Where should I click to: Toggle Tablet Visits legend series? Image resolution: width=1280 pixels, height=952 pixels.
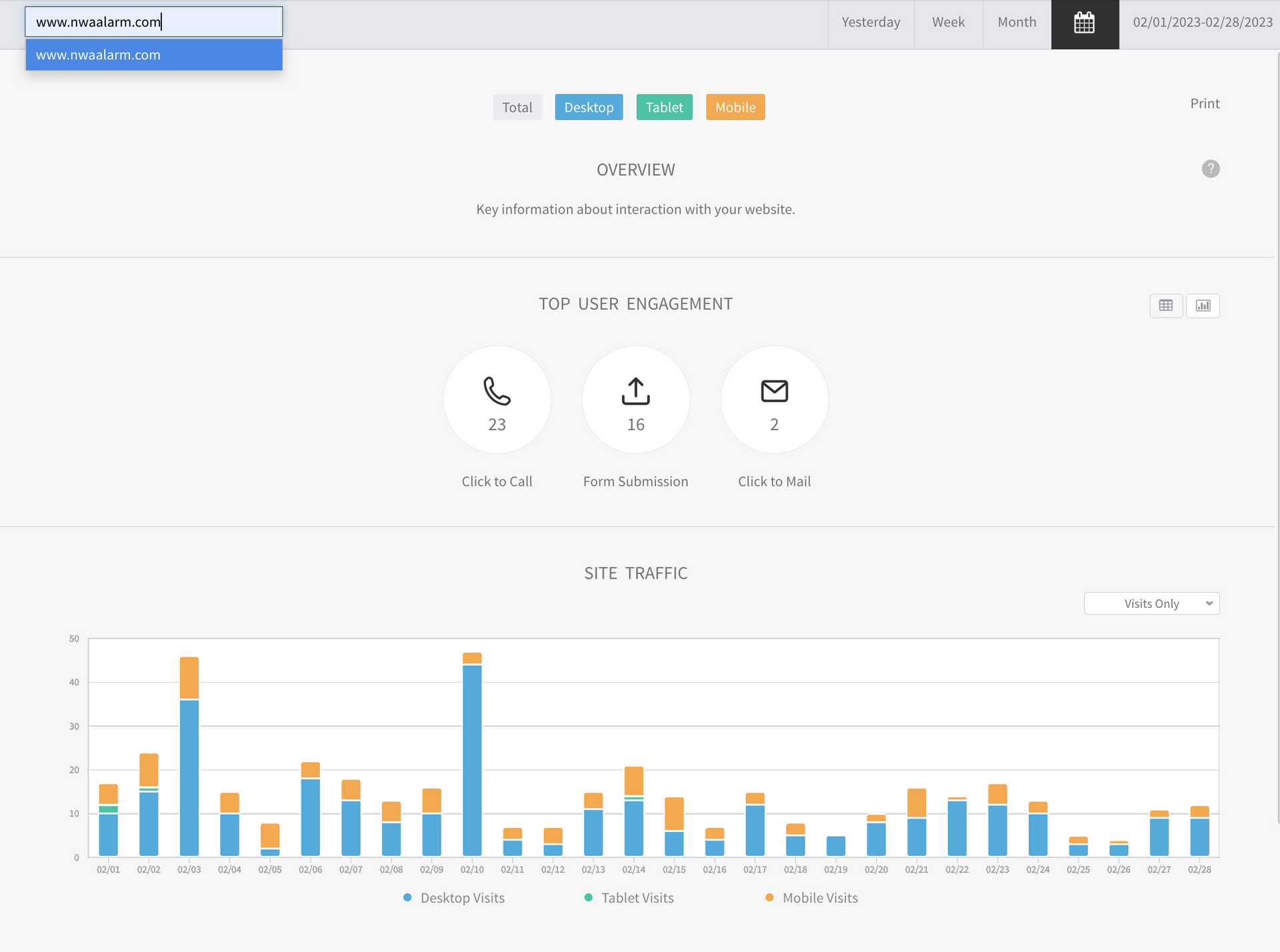pos(637,898)
